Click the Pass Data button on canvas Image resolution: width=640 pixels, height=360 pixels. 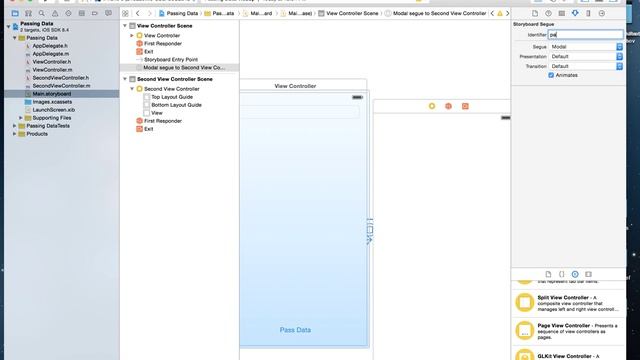click(295, 330)
